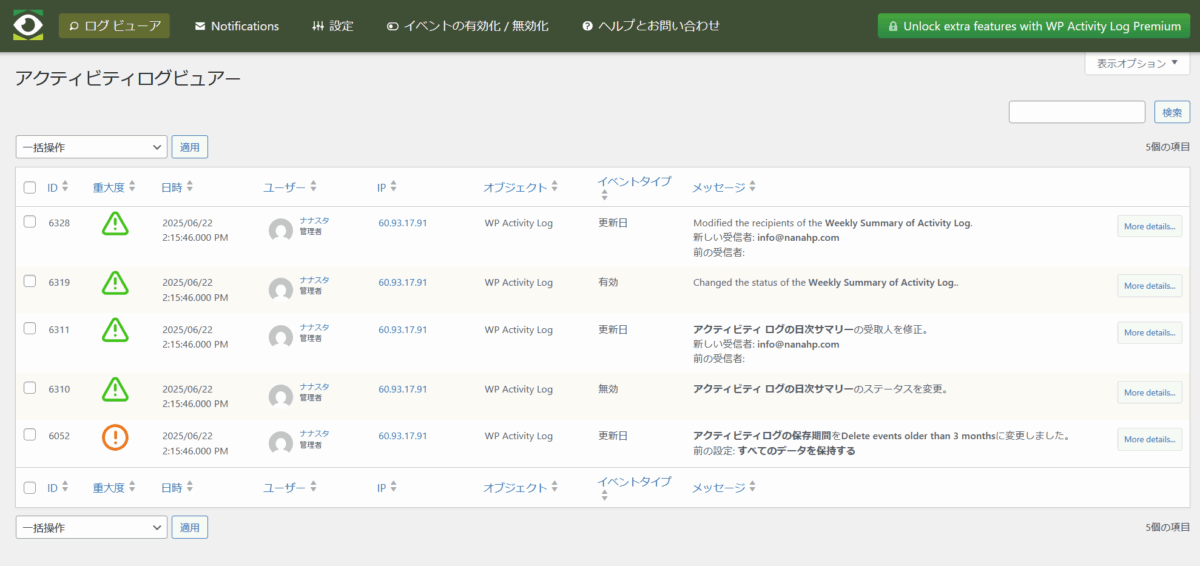Toggle select-all checkbox in table header
1200x566 pixels.
30,187
